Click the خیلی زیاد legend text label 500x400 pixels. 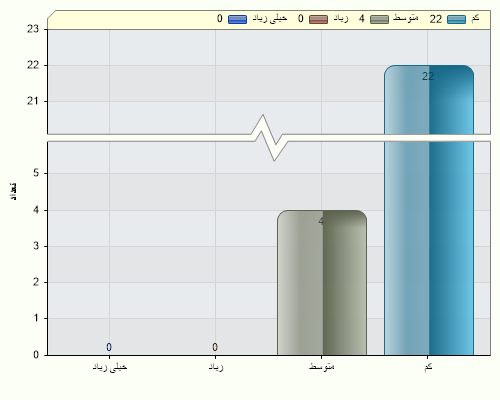click(x=270, y=18)
